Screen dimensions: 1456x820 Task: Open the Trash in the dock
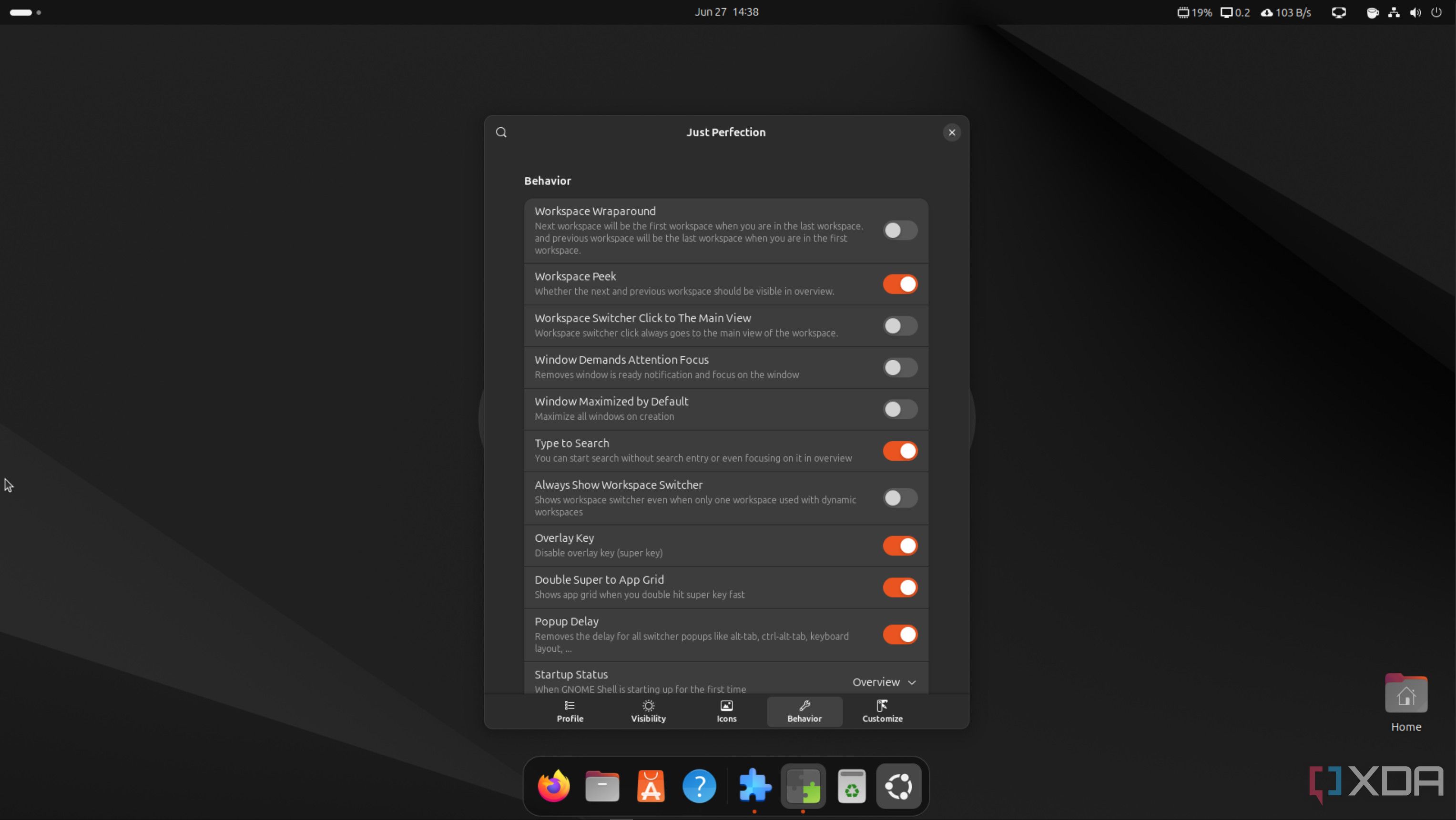[x=852, y=786]
